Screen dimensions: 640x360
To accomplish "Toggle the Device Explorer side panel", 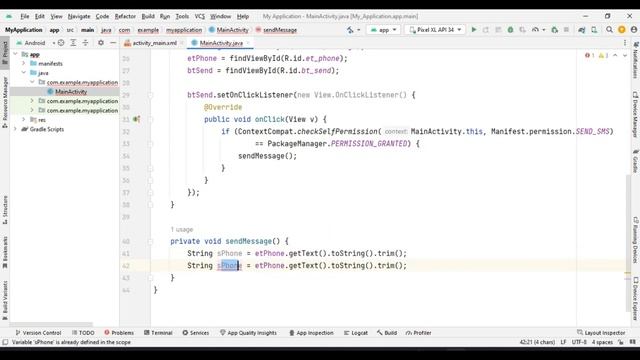I will click(x=636, y=299).
